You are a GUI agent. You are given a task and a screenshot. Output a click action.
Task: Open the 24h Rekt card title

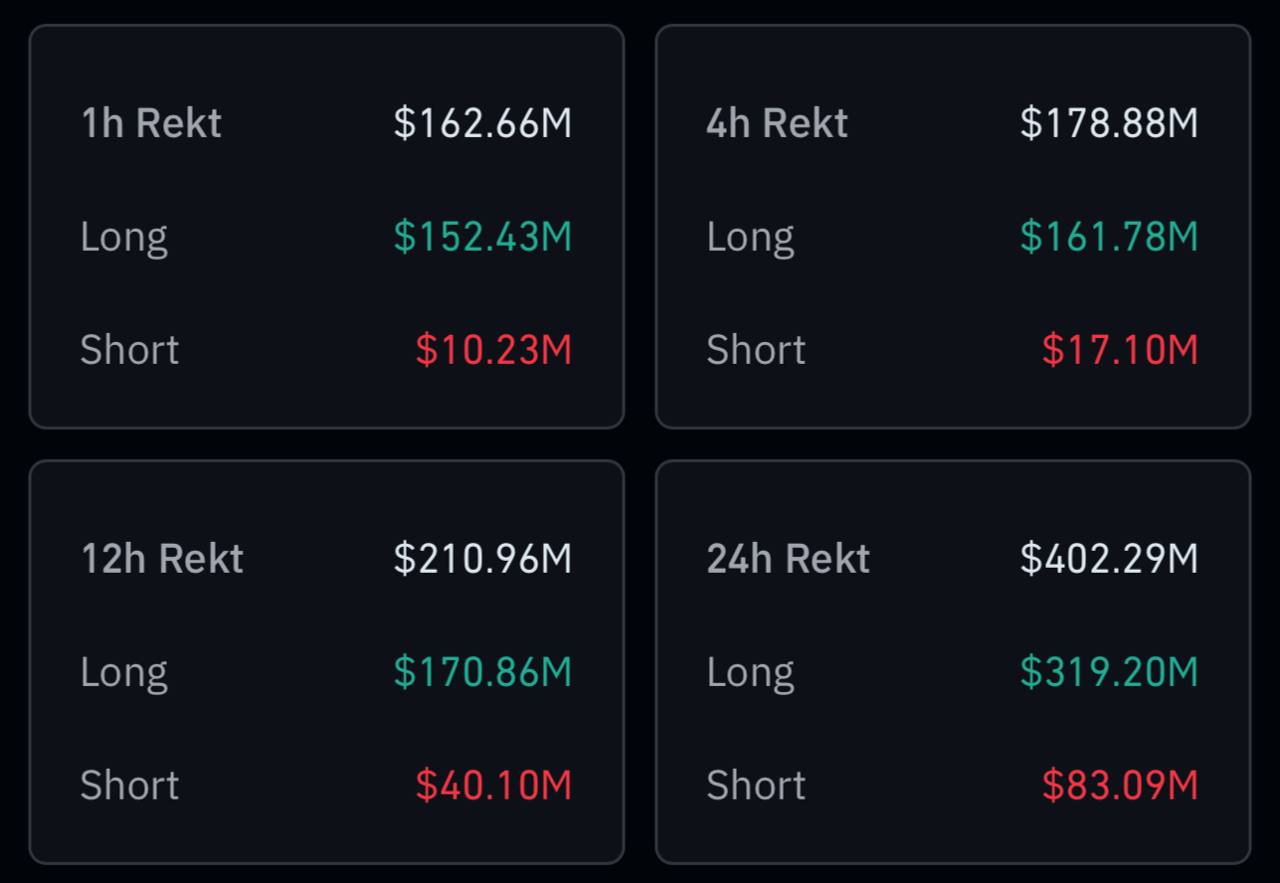click(x=788, y=558)
